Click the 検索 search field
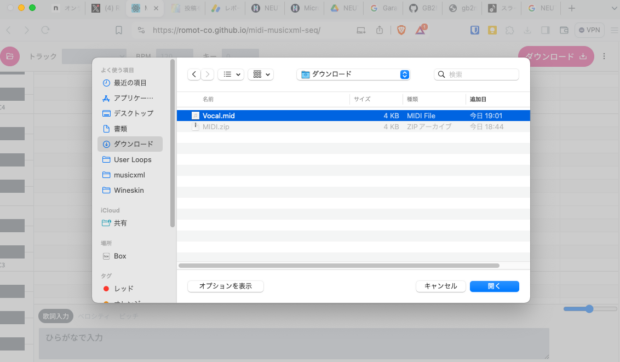The height and width of the screenshot is (362, 620). click(476, 74)
